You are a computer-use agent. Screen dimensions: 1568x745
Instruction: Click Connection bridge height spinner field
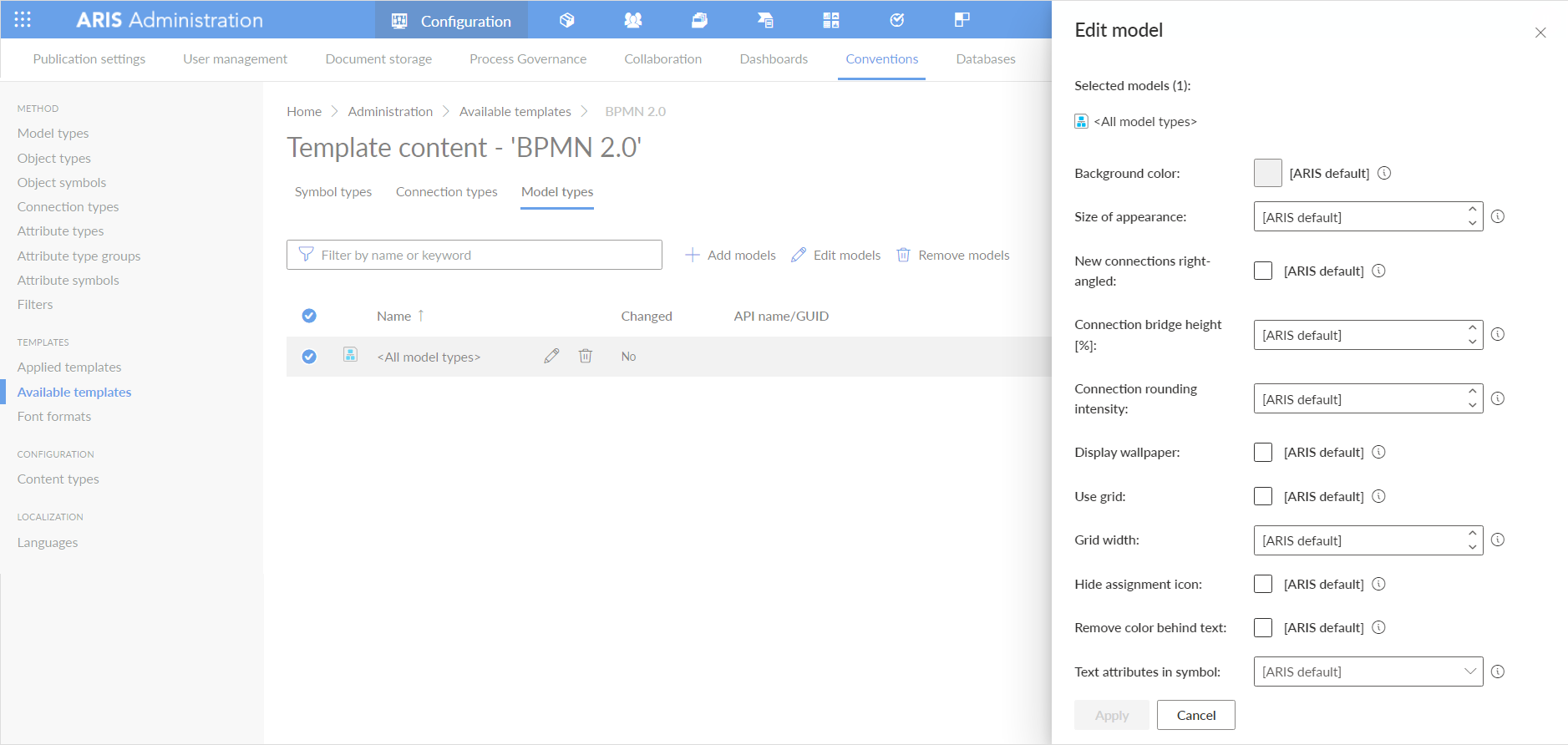1368,335
